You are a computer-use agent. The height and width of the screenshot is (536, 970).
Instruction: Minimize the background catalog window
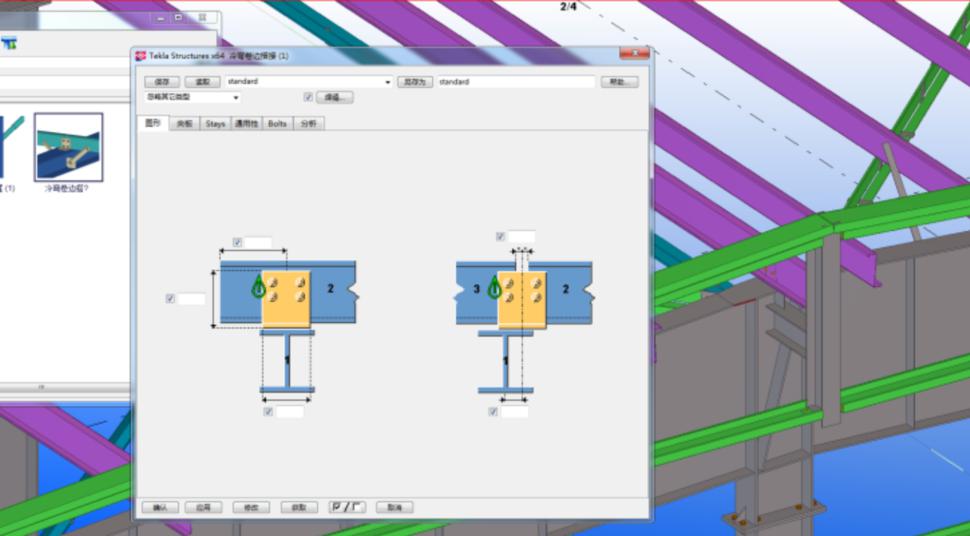(x=160, y=18)
